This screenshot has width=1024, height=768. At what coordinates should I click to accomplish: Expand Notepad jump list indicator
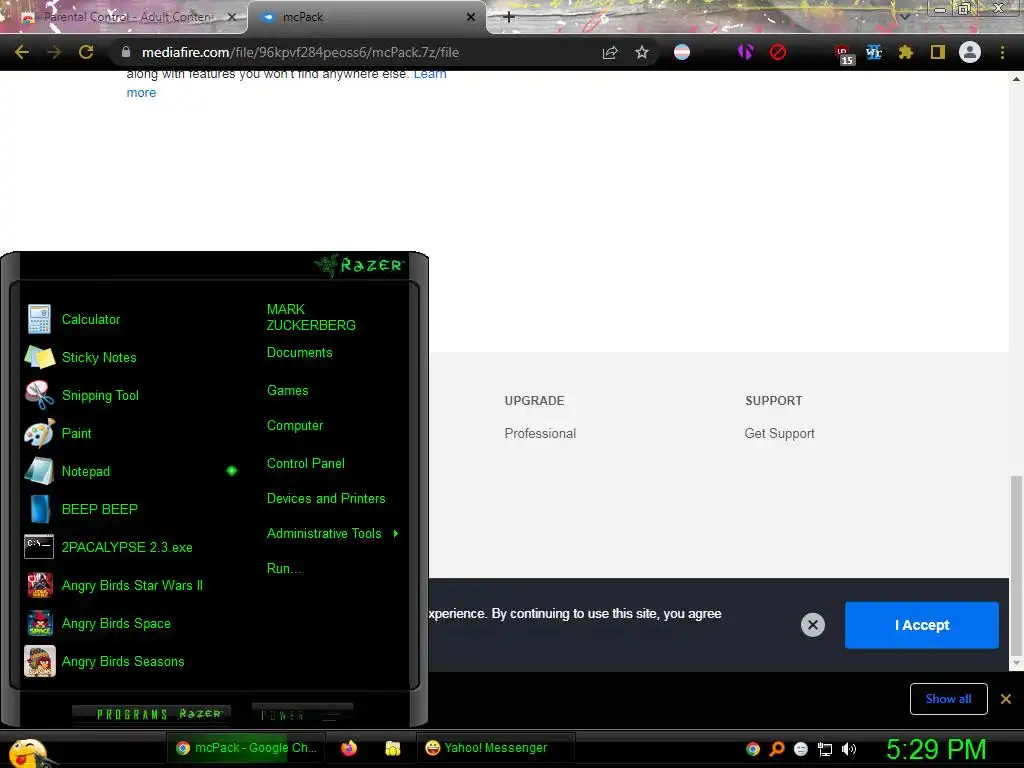tap(232, 471)
